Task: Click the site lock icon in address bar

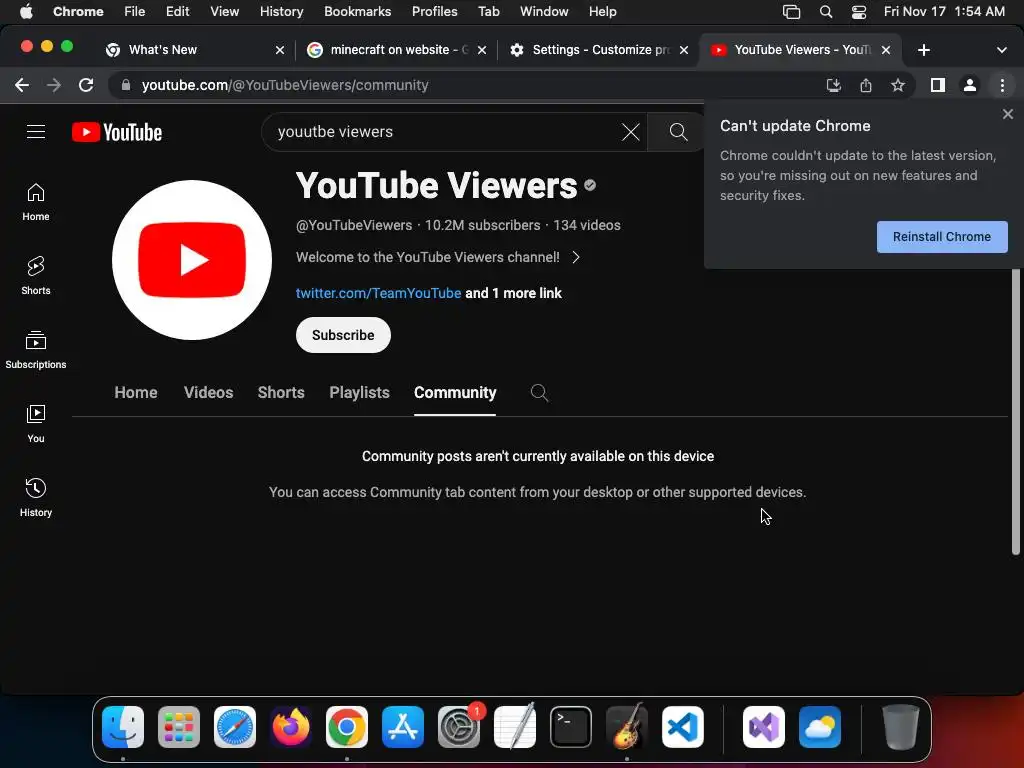Action: coord(126,85)
